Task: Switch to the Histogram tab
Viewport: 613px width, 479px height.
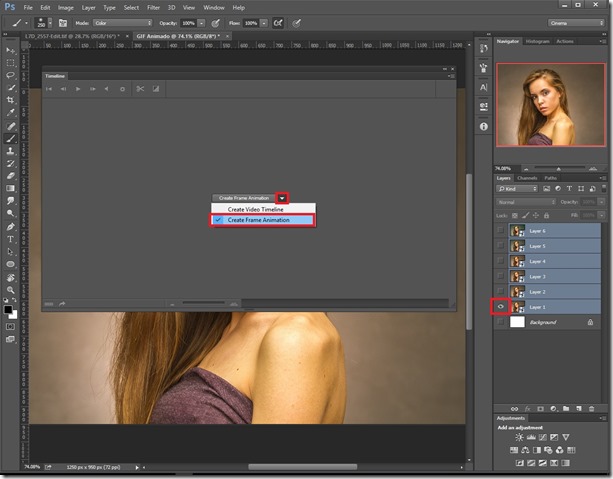Action: (x=537, y=41)
